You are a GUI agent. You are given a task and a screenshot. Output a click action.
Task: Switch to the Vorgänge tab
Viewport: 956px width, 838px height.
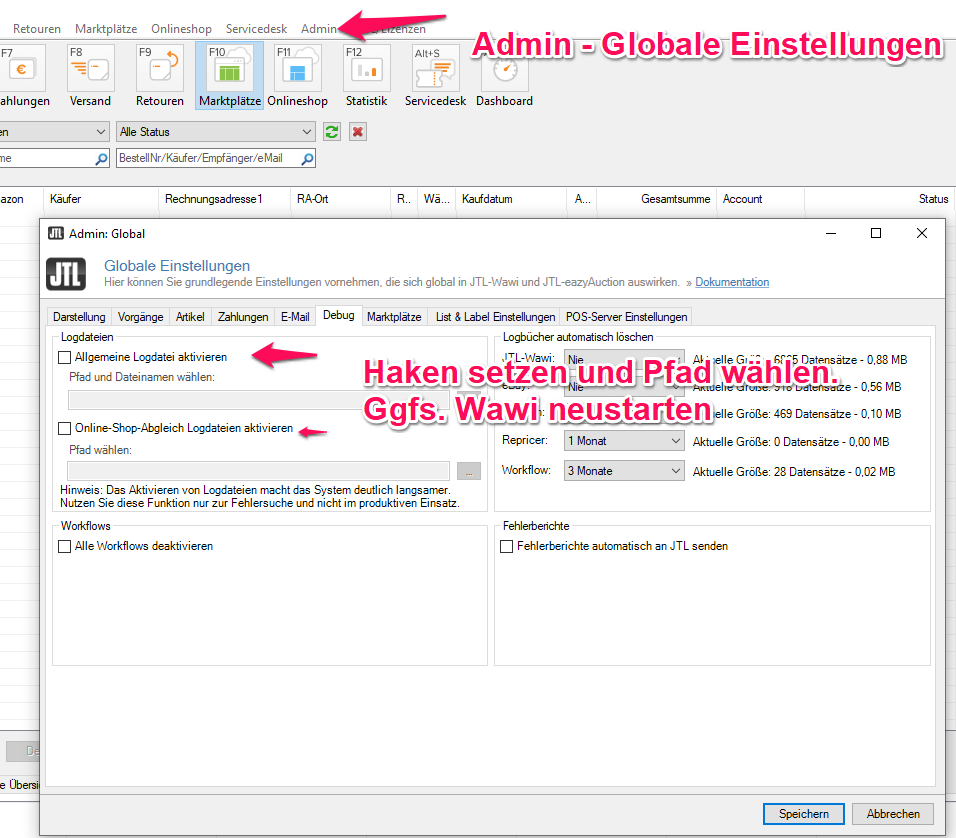[x=140, y=317]
